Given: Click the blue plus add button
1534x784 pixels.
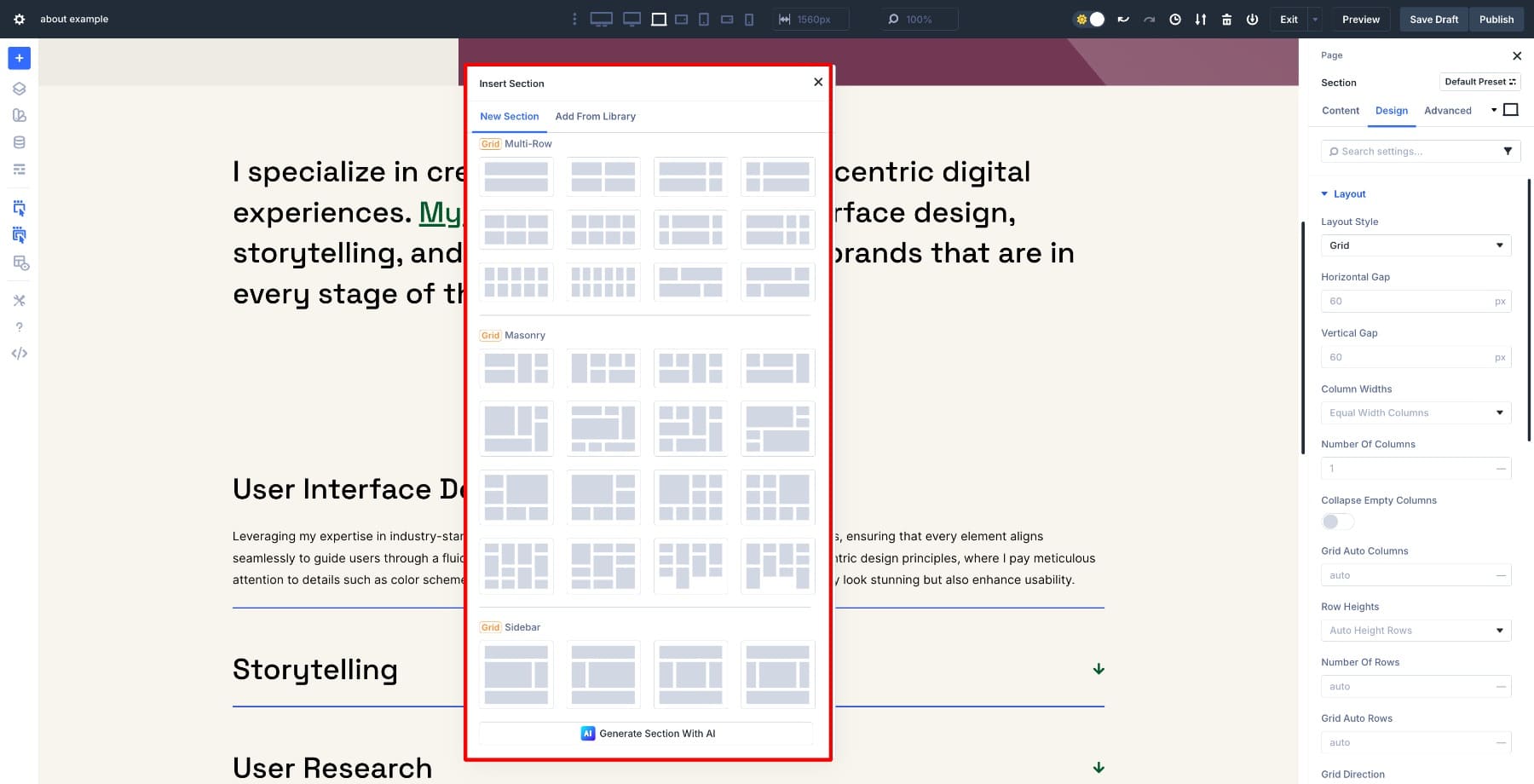Looking at the screenshot, I should pos(19,58).
